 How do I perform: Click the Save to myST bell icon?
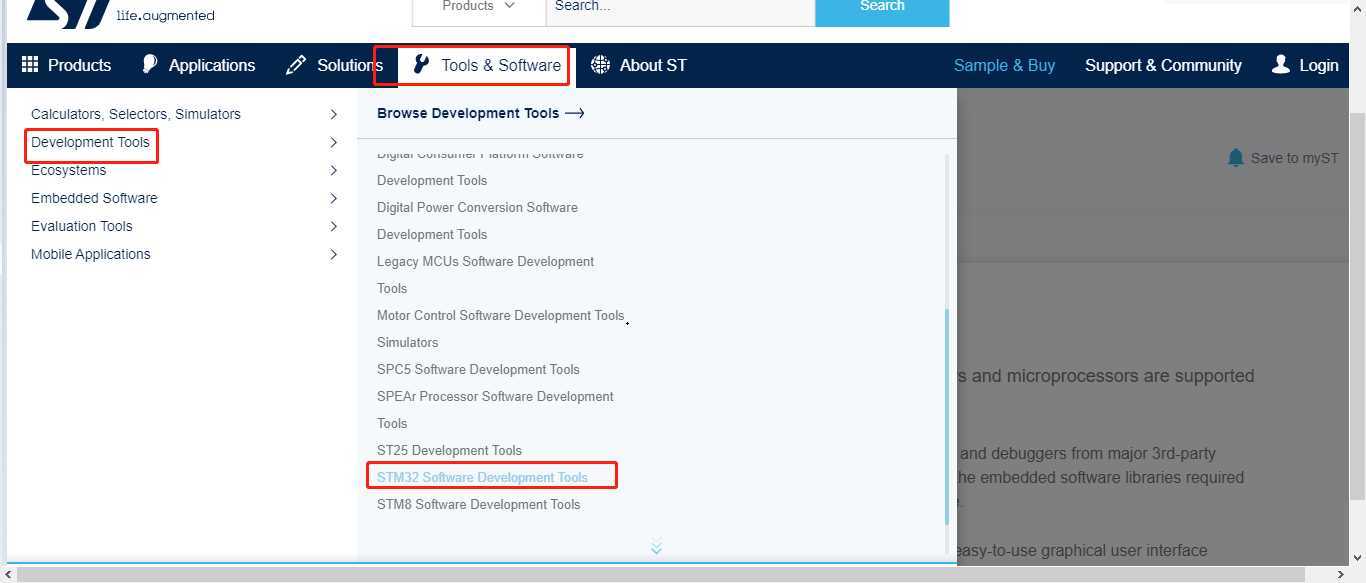pyautogui.click(x=1236, y=158)
